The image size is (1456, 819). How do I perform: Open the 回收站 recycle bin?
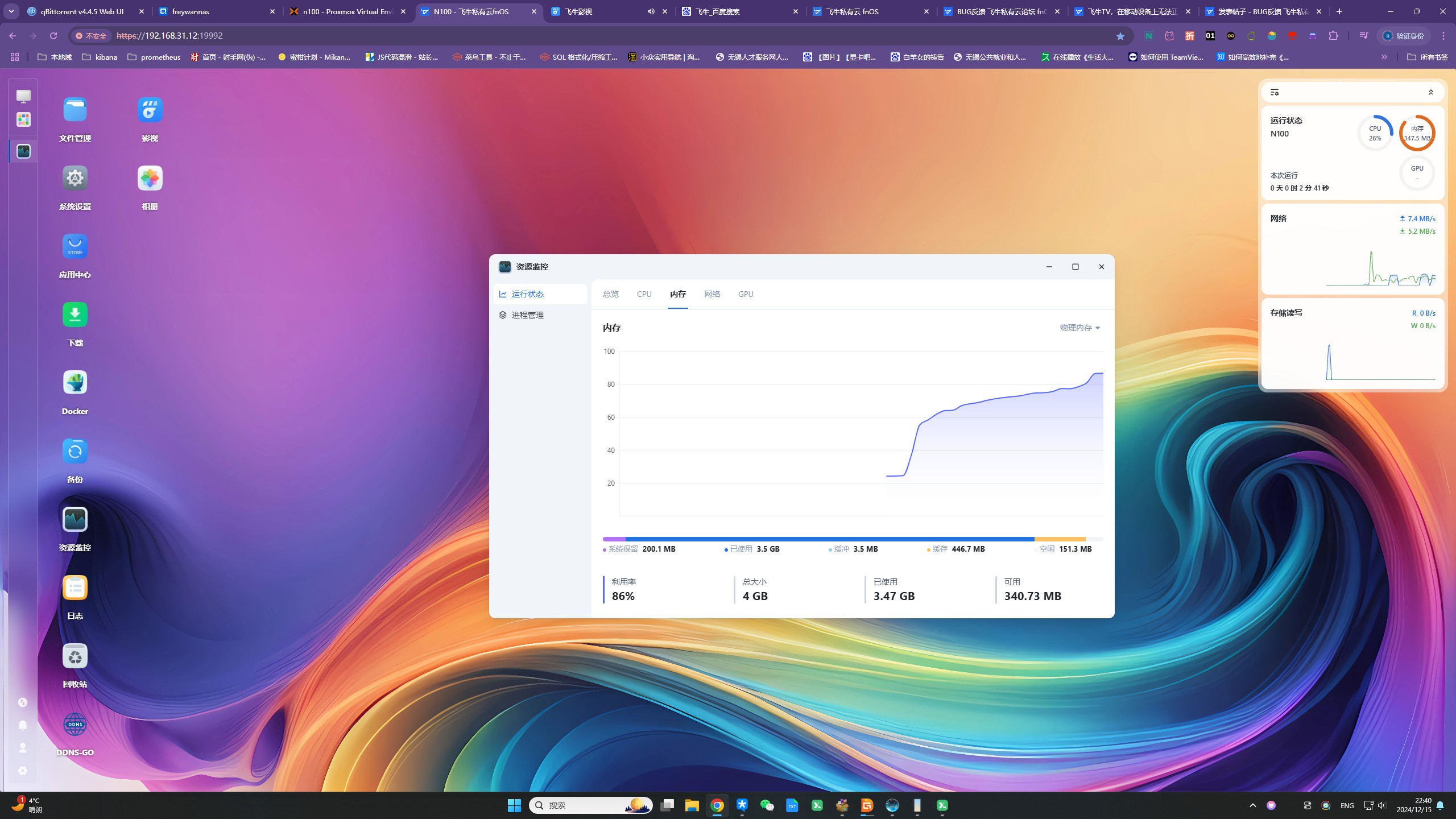point(75,656)
